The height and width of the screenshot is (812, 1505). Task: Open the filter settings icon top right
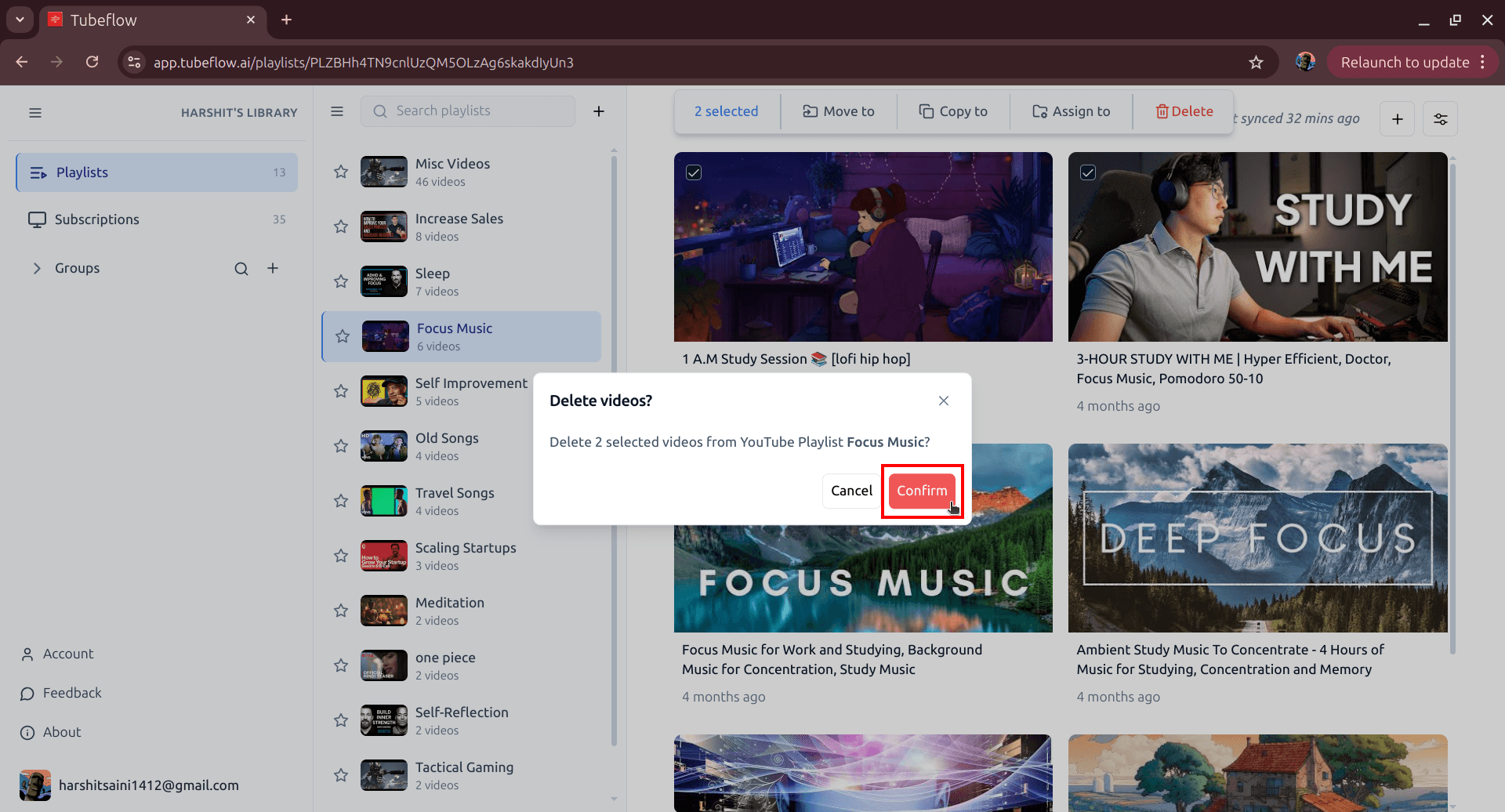(x=1440, y=118)
